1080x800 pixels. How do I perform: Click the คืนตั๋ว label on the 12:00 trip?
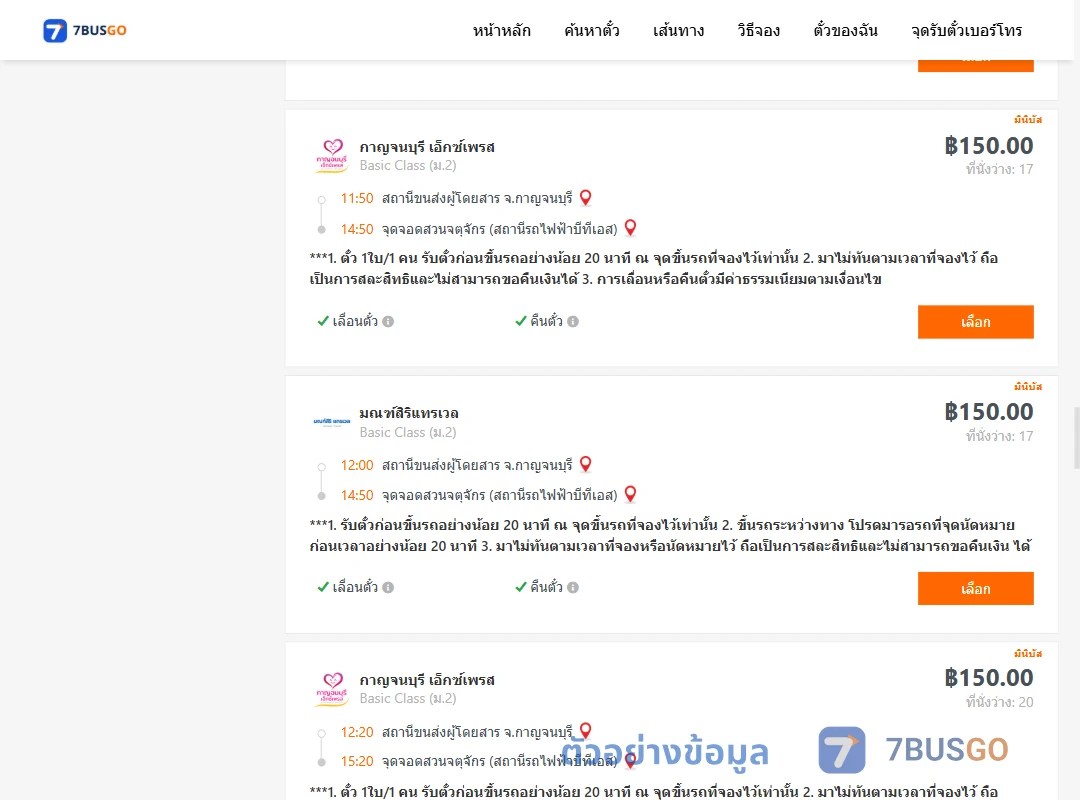point(546,587)
